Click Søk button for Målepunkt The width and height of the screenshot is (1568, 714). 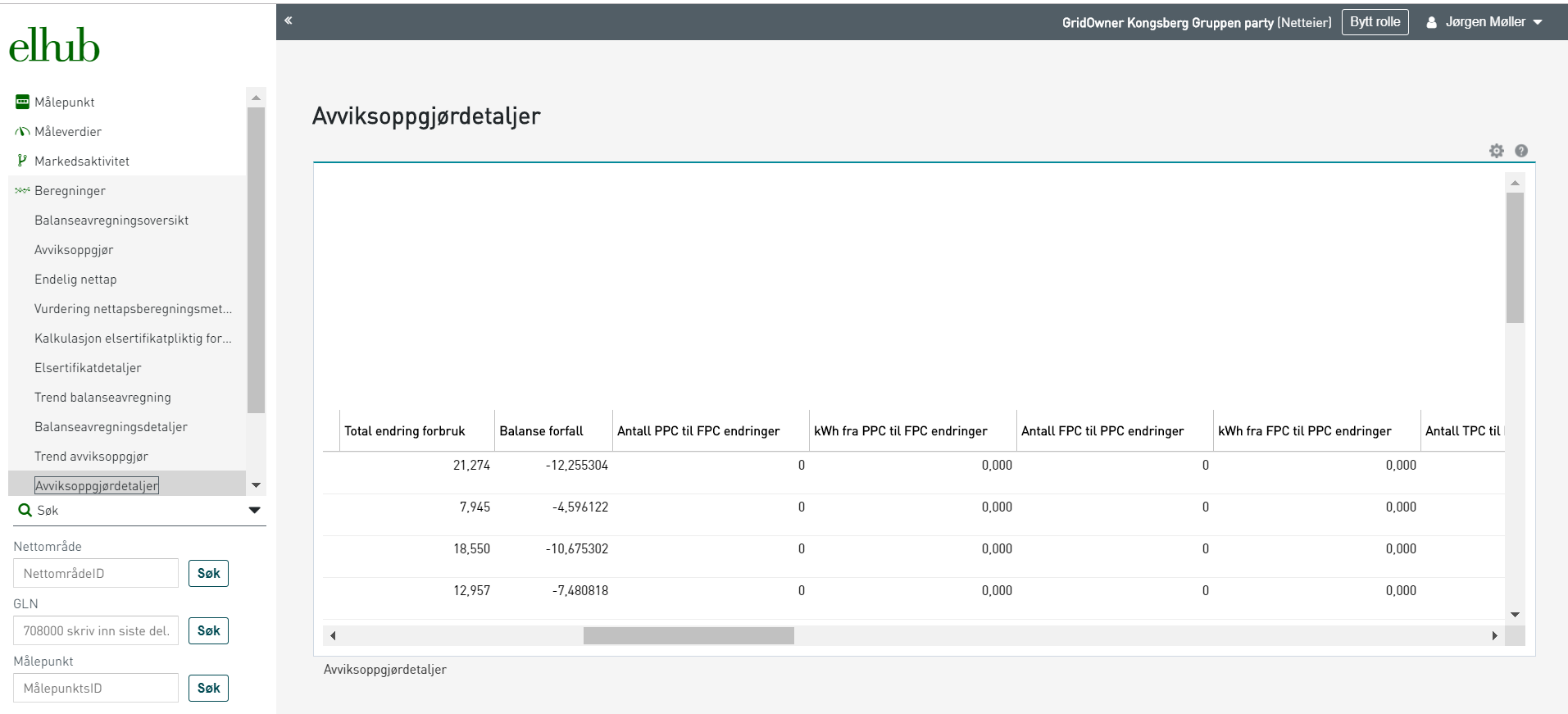point(209,688)
